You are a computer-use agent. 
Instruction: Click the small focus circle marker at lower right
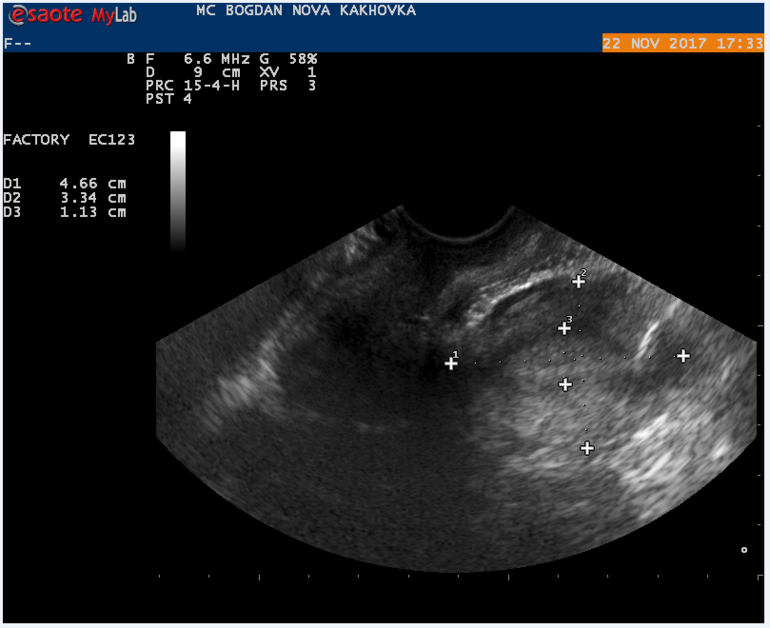pos(743,549)
